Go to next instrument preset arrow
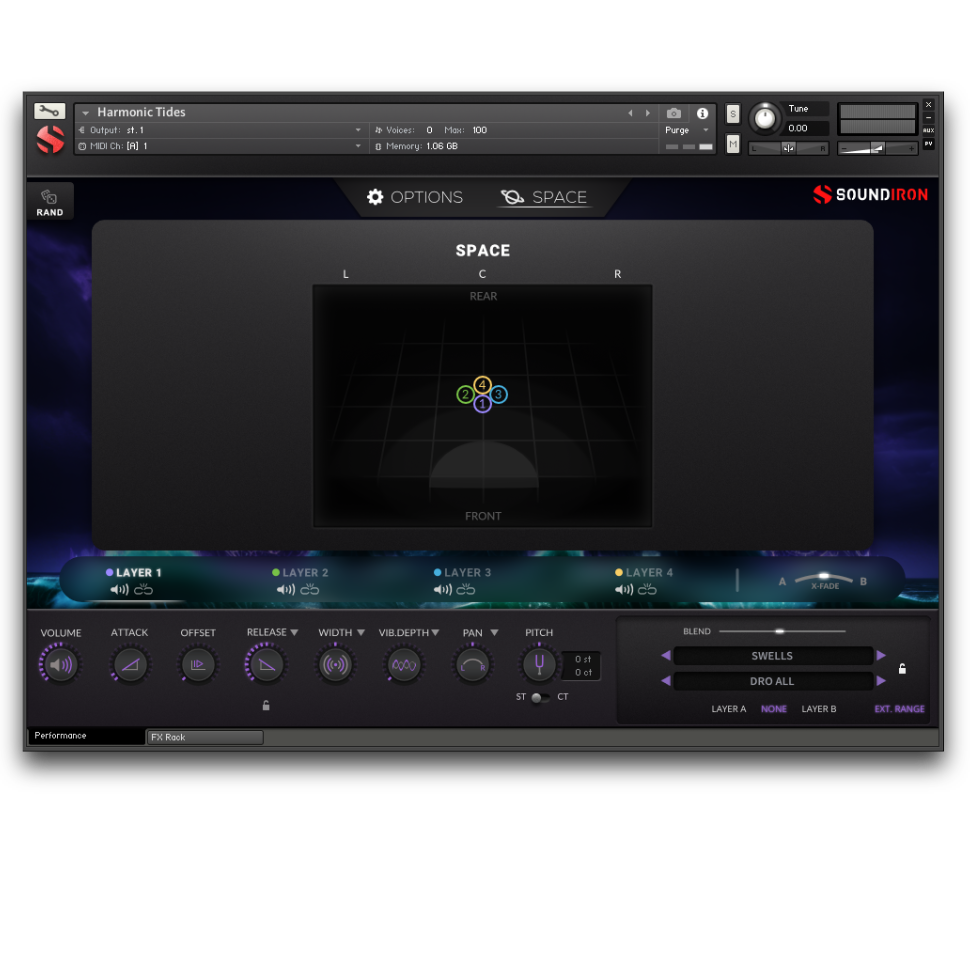The image size is (970, 970). coord(648,113)
